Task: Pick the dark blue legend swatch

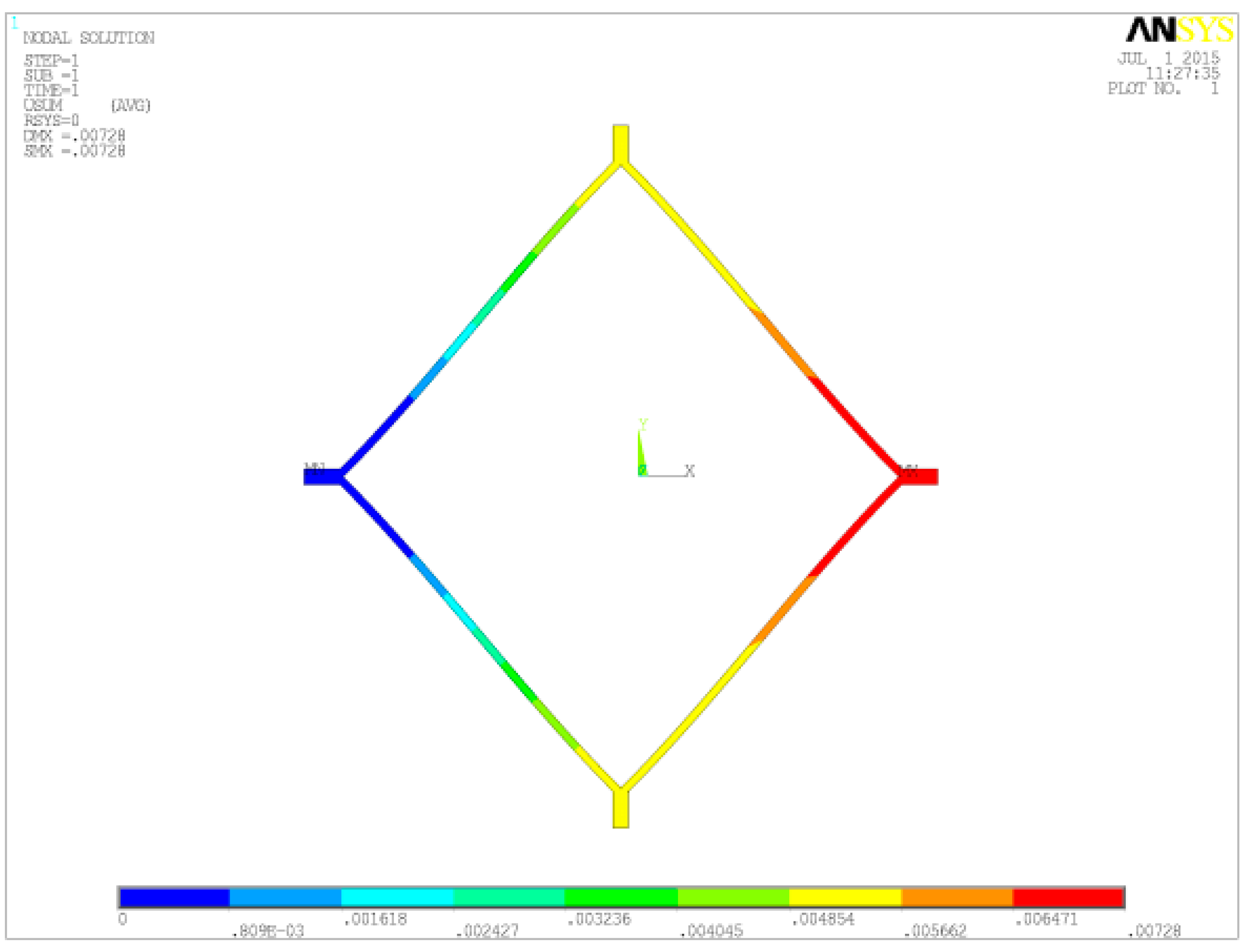Action: 174,898
